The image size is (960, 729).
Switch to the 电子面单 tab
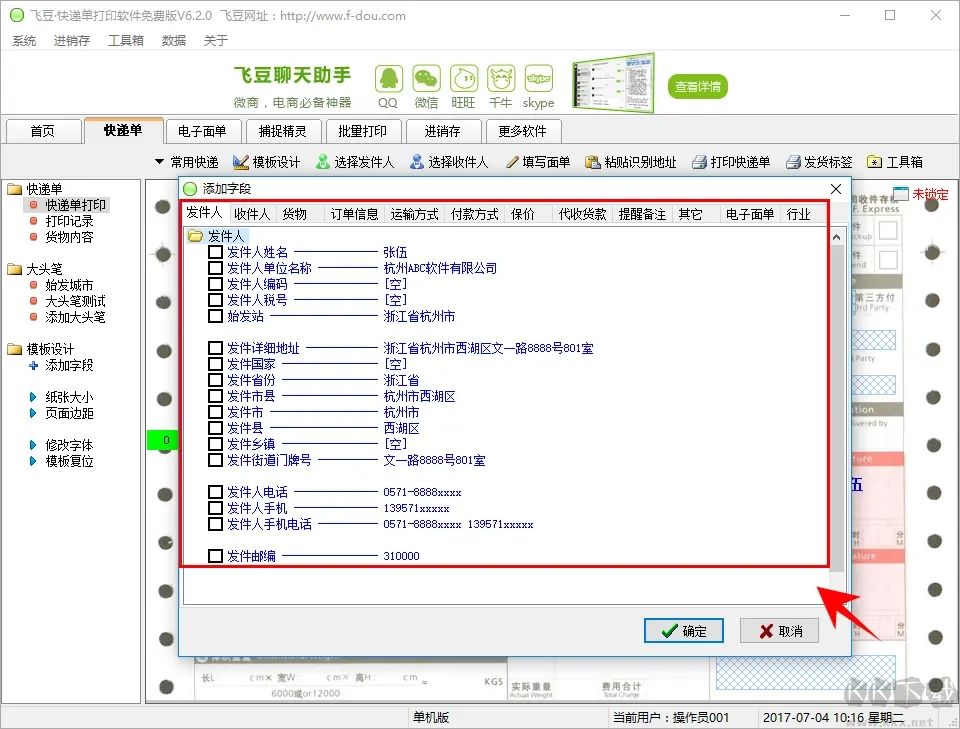tap(204, 130)
